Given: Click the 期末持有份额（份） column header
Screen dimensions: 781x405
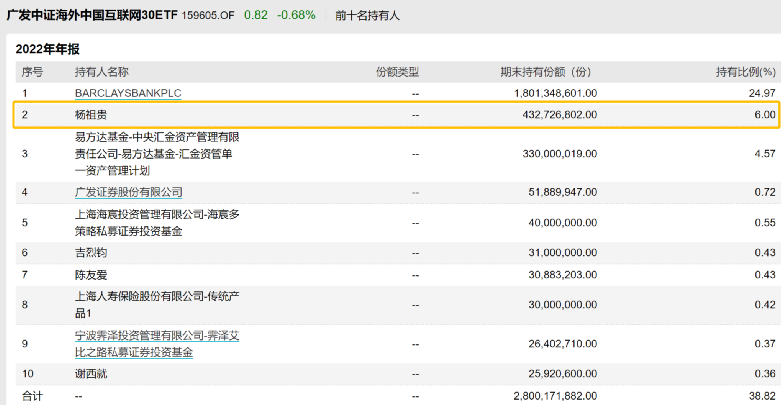Looking at the screenshot, I should [545, 72].
